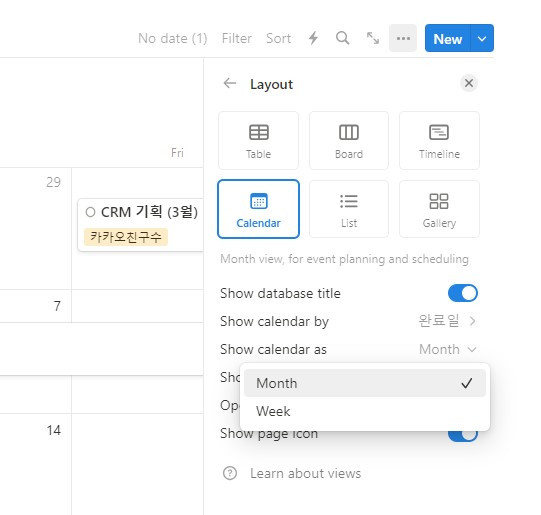This screenshot has height=515, width=541.
Task: Select the Board layout
Action: [349, 140]
